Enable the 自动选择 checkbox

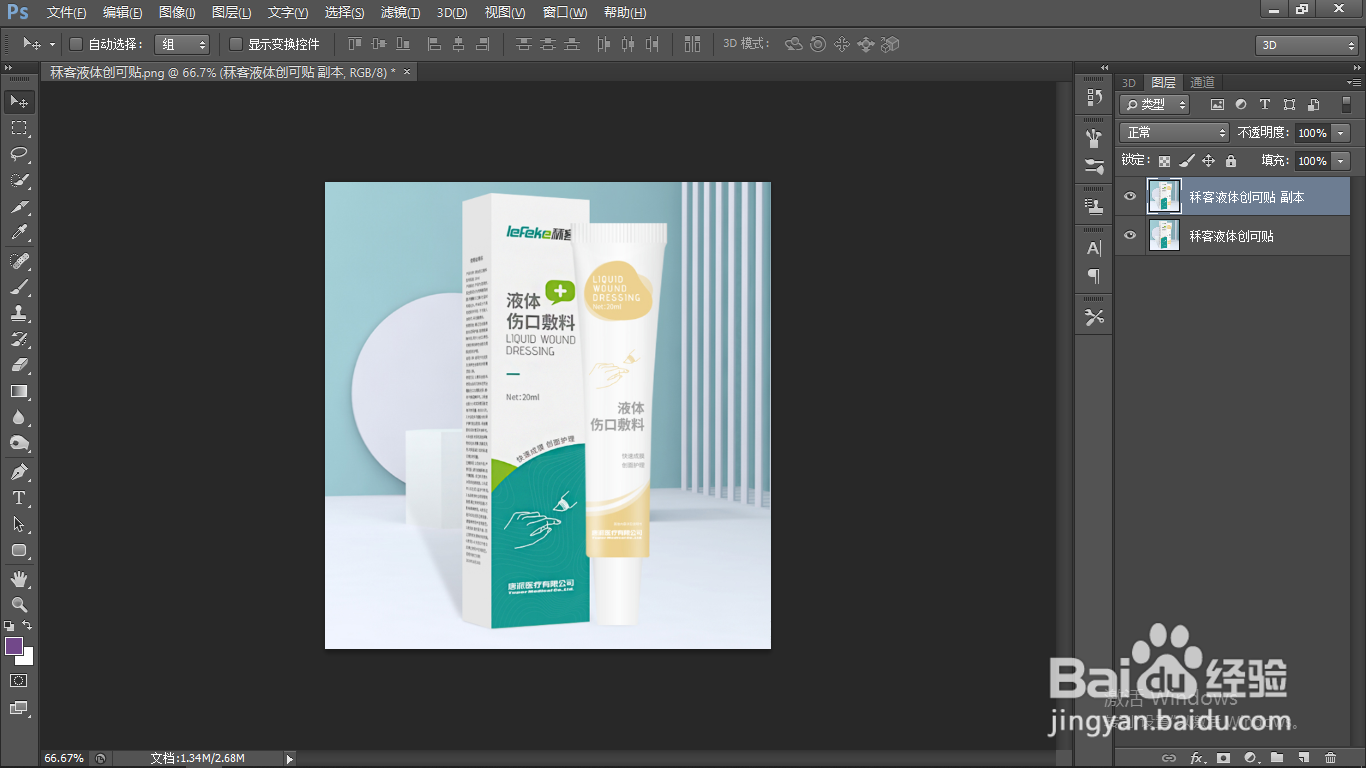tap(75, 44)
